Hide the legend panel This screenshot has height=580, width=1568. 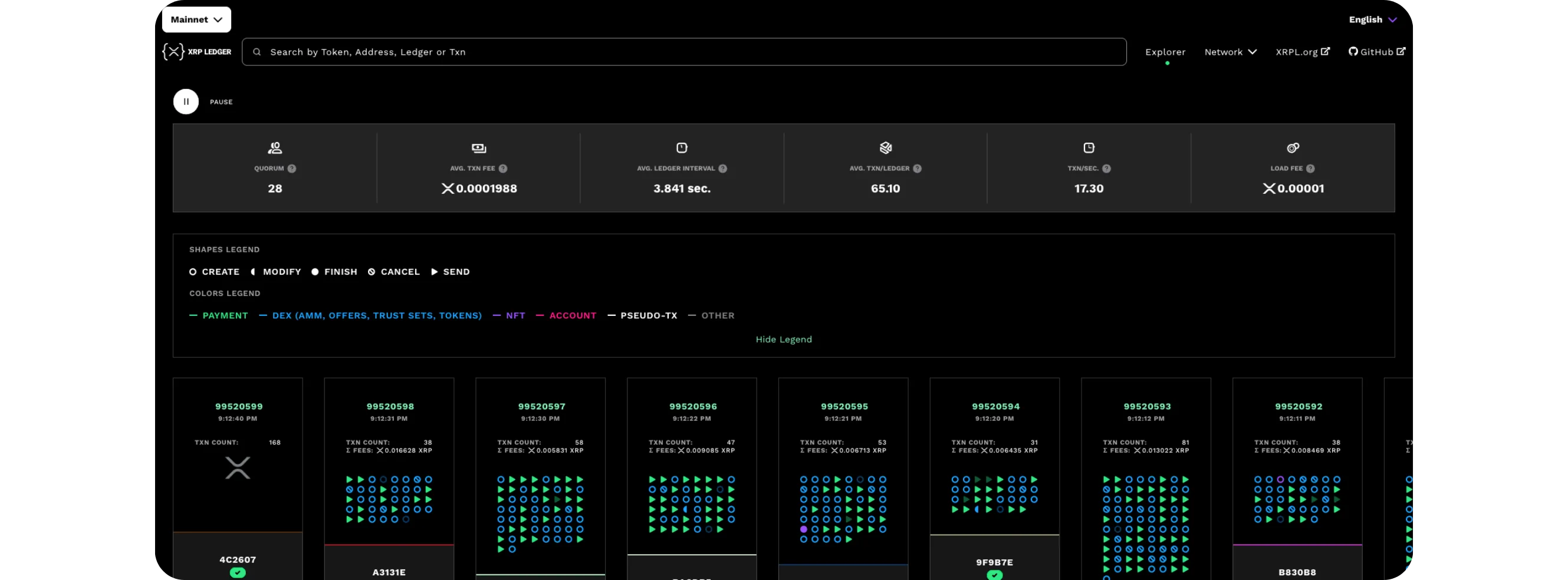click(x=783, y=339)
